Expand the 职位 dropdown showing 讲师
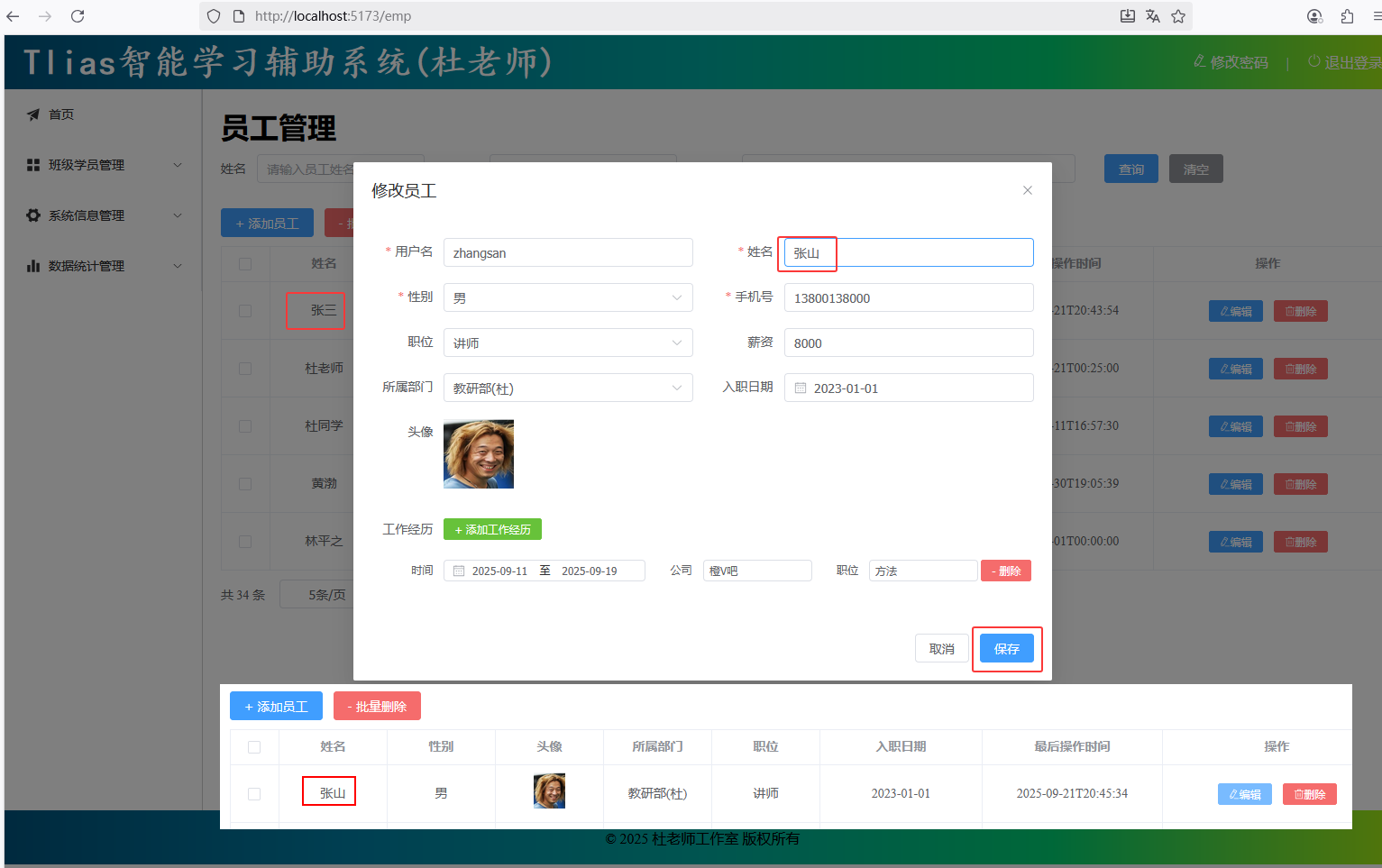1382x868 pixels. 568,343
